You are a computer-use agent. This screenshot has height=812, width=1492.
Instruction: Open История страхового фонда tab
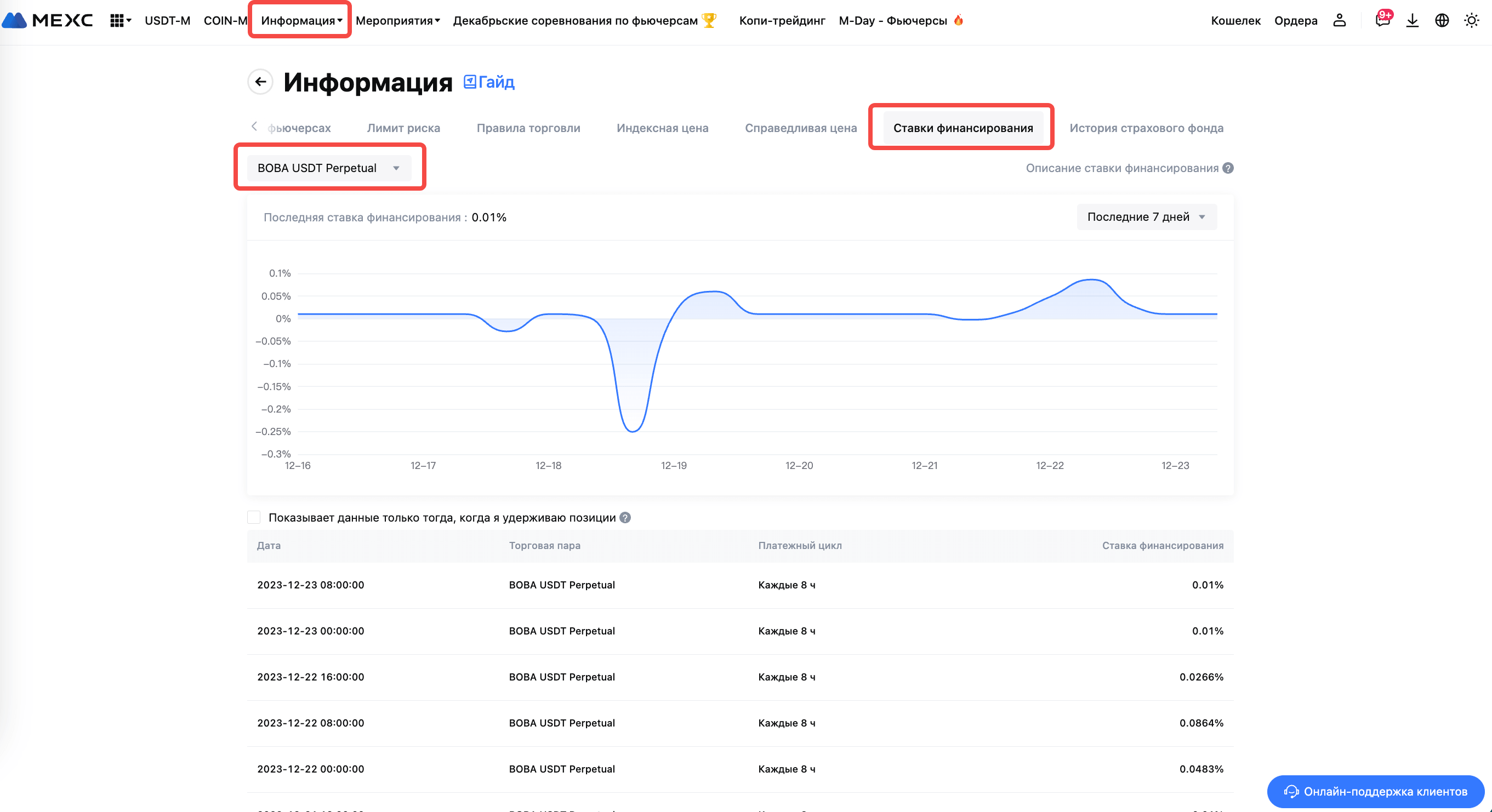(1146, 128)
